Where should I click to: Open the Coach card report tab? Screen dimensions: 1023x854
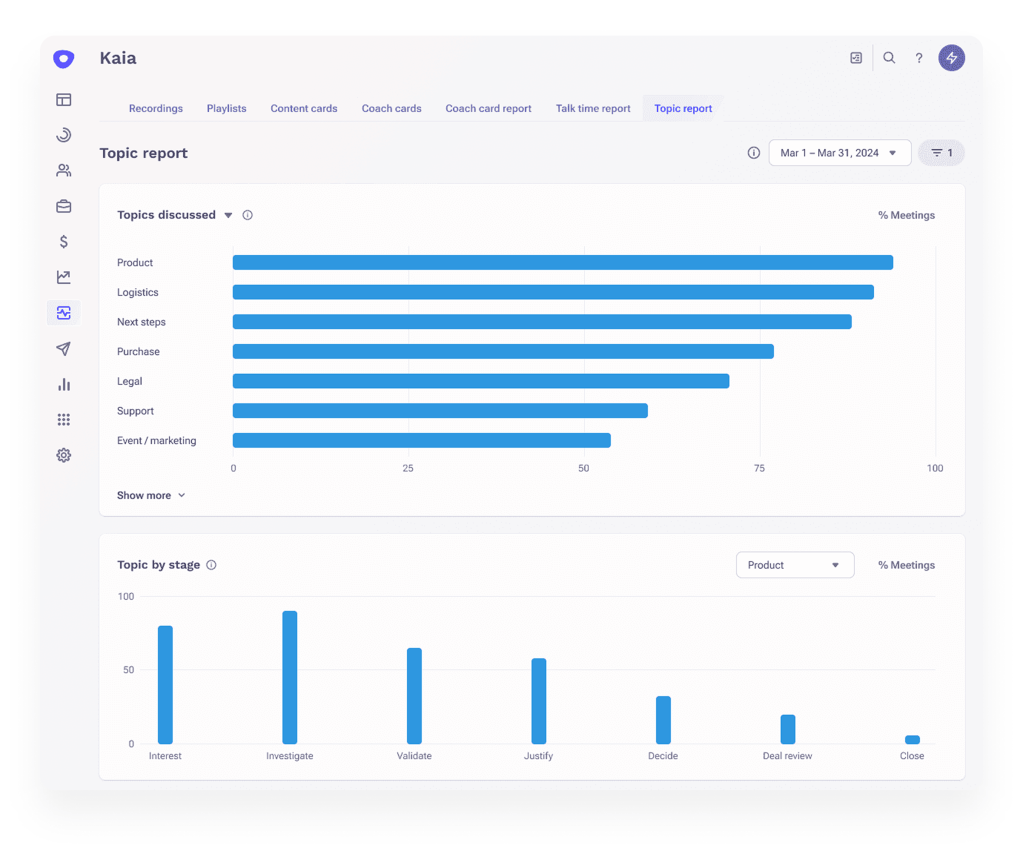488,108
